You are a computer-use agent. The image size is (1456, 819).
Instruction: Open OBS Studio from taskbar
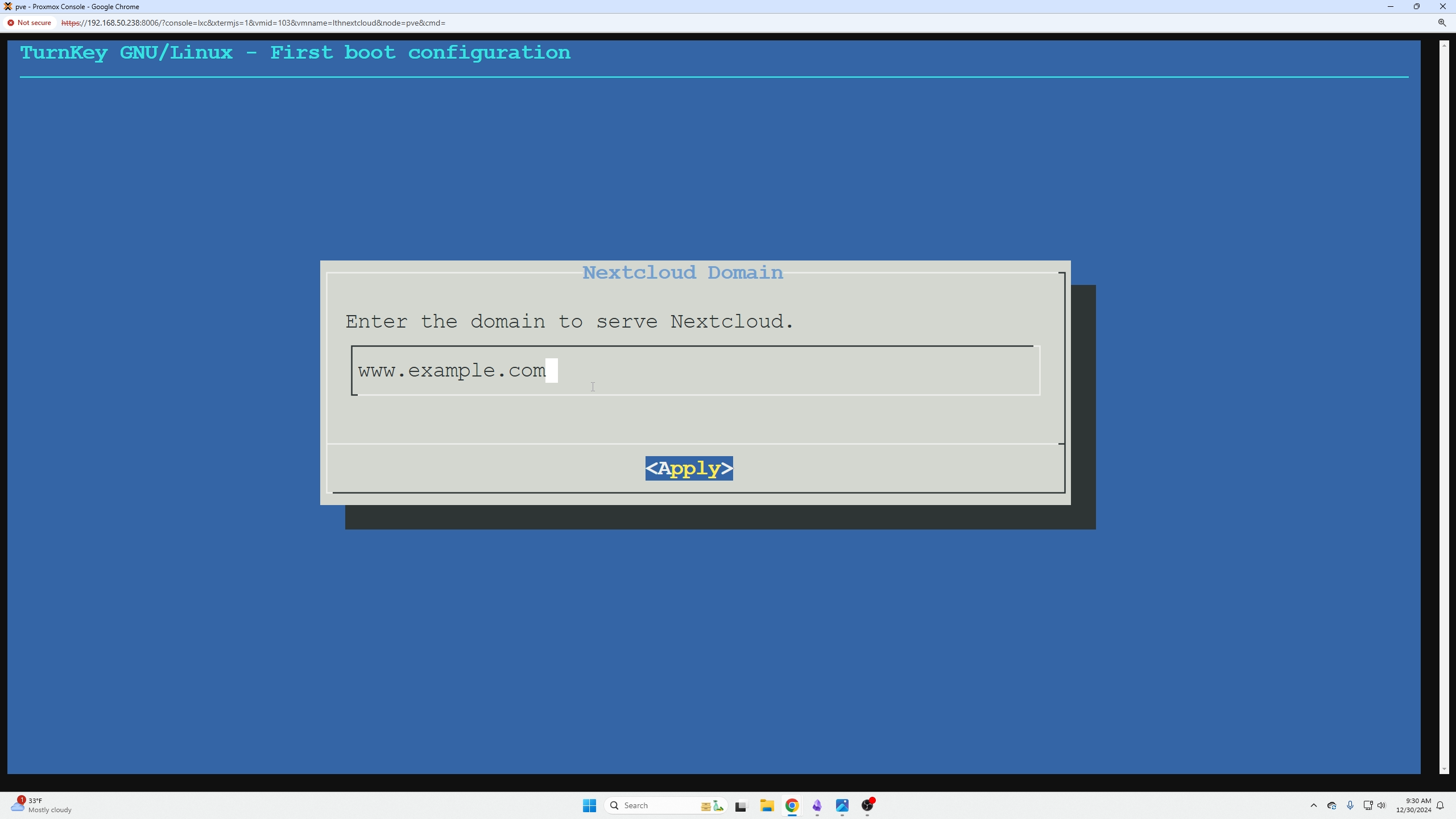tap(867, 805)
